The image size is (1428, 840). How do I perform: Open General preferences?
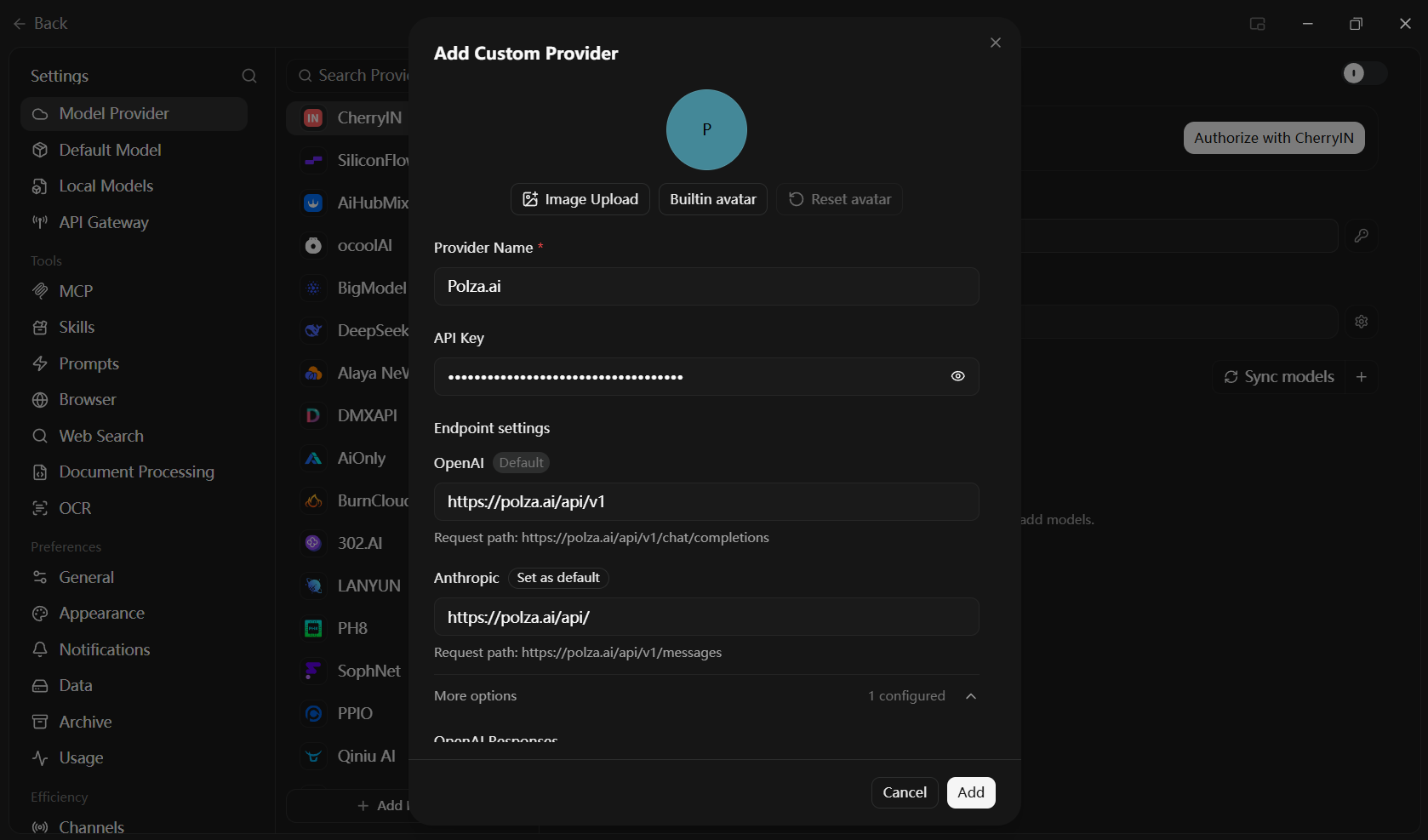tap(134, 577)
